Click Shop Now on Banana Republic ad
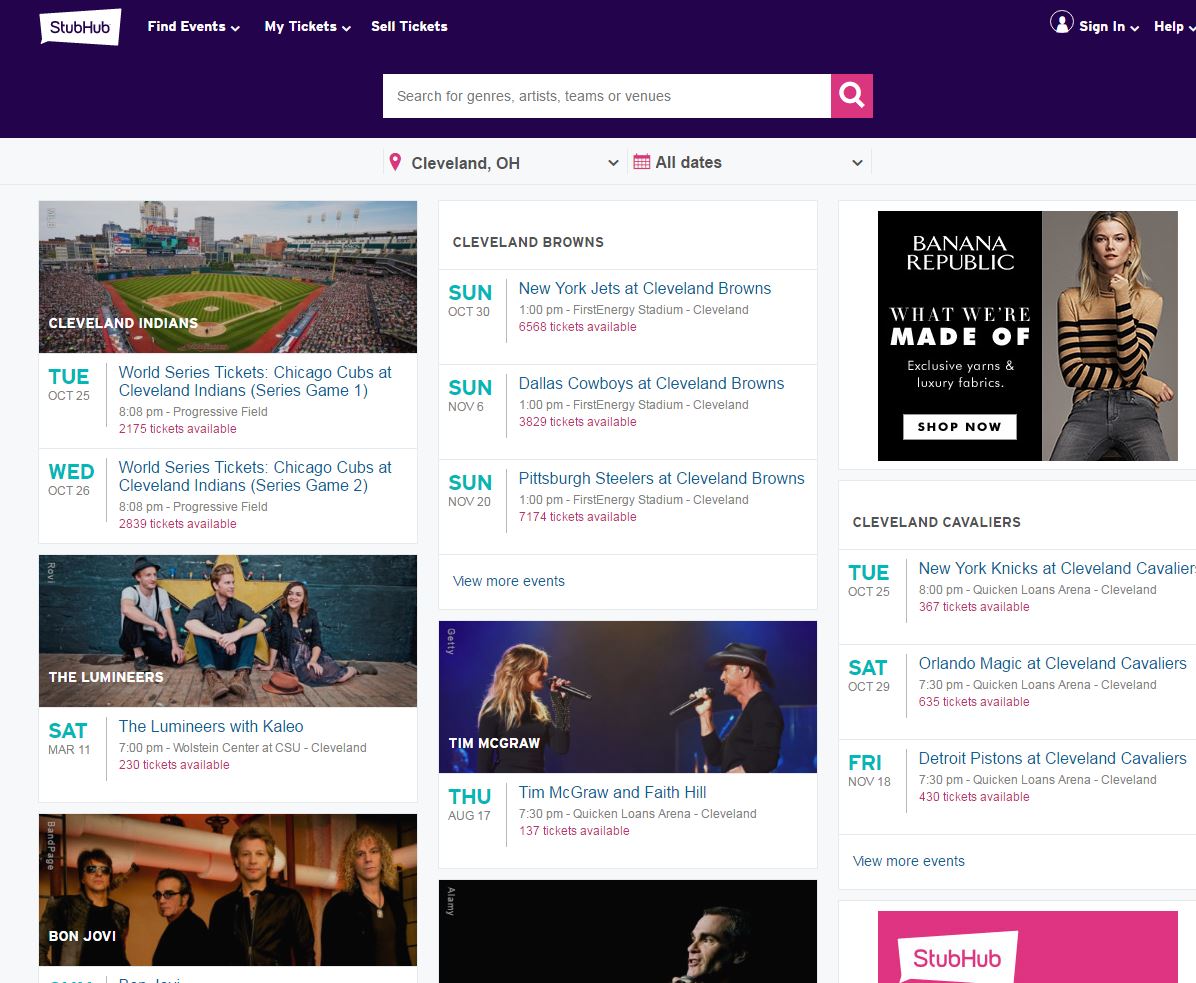The image size is (1196, 983). click(x=959, y=427)
